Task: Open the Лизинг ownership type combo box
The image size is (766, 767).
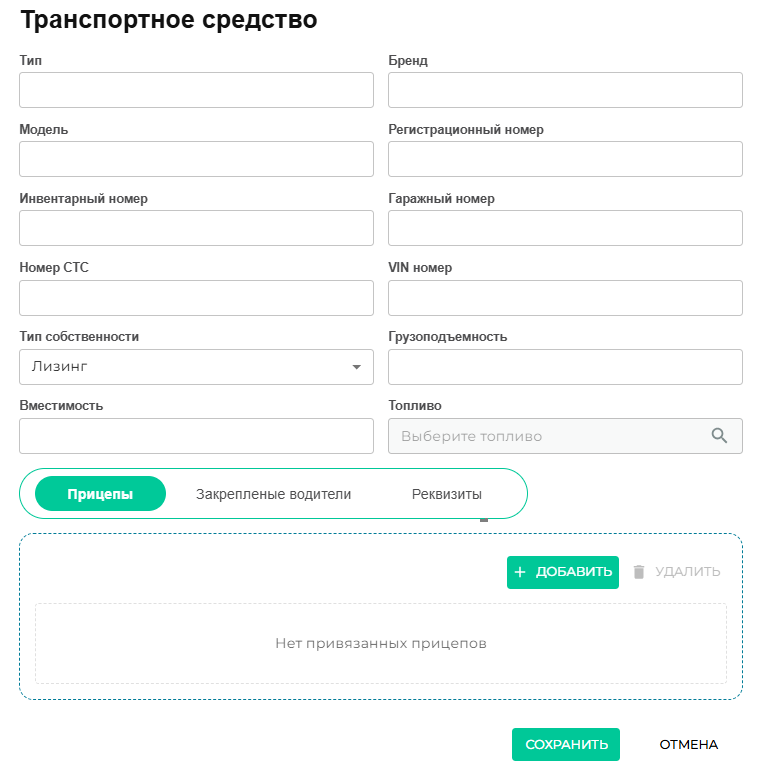Action: 196,367
